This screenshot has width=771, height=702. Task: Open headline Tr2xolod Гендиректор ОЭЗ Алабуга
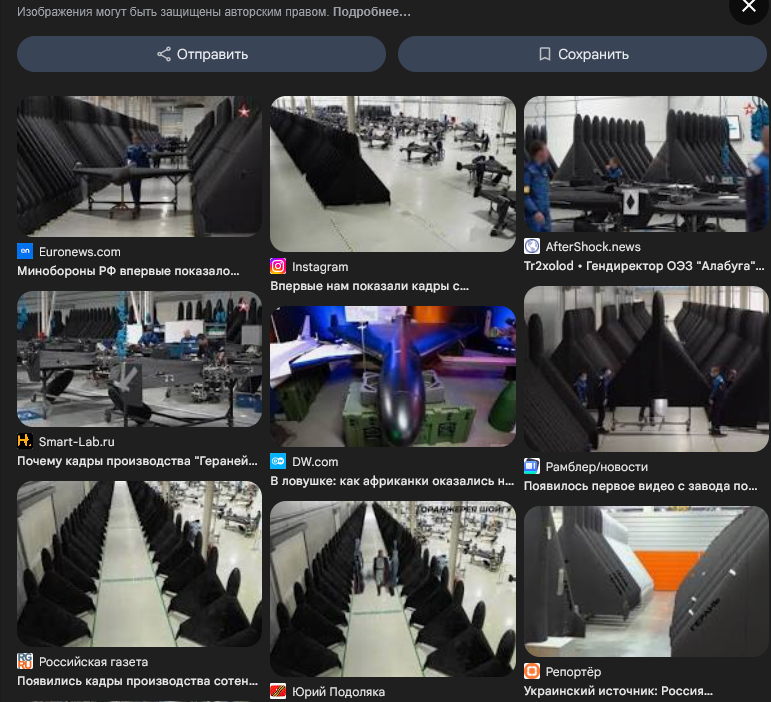pyautogui.click(x=644, y=266)
